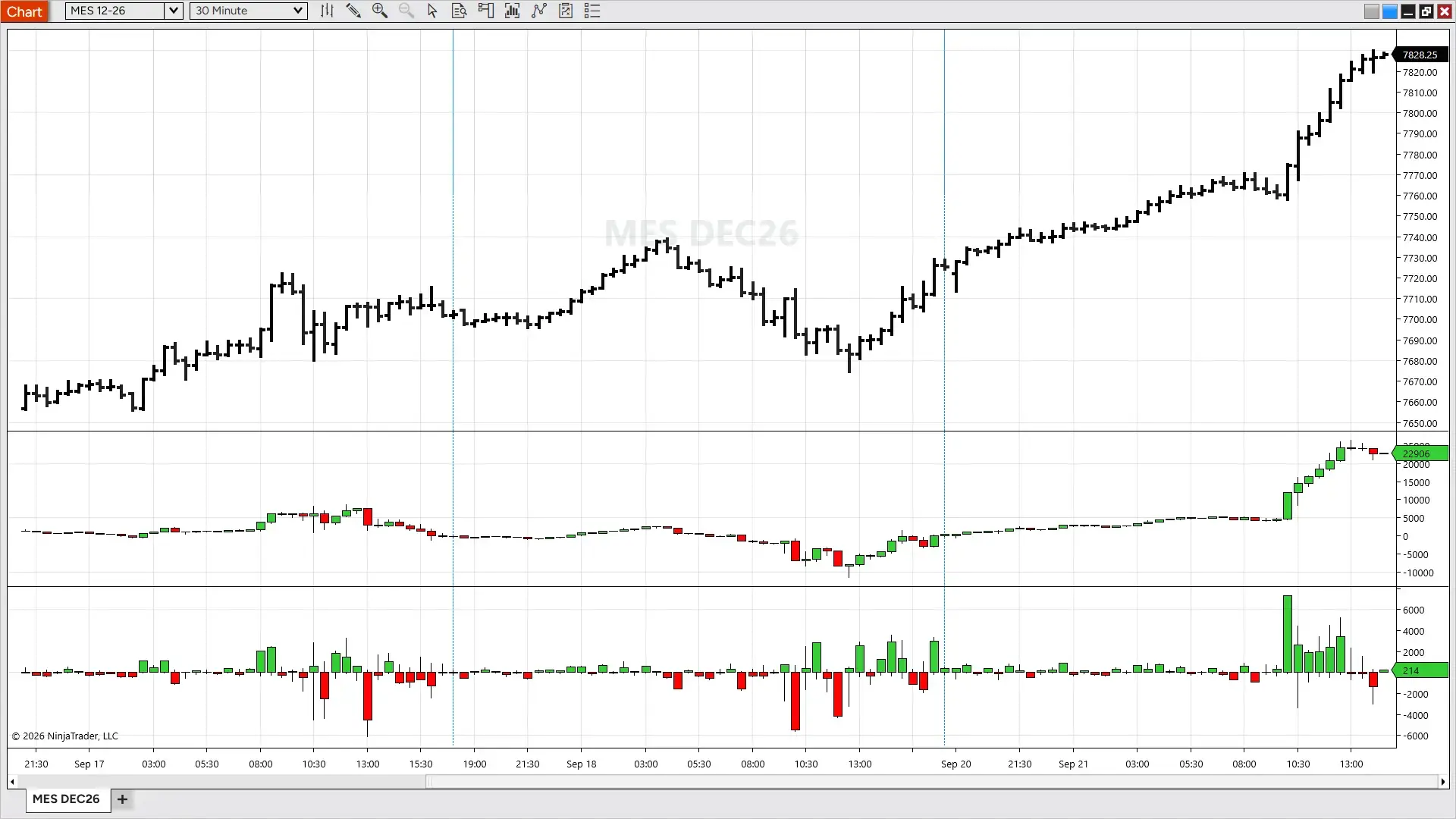The width and height of the screenshot is (1456, 819).
Task: Select the cursor pointer tool
Action: pos(432,11)
